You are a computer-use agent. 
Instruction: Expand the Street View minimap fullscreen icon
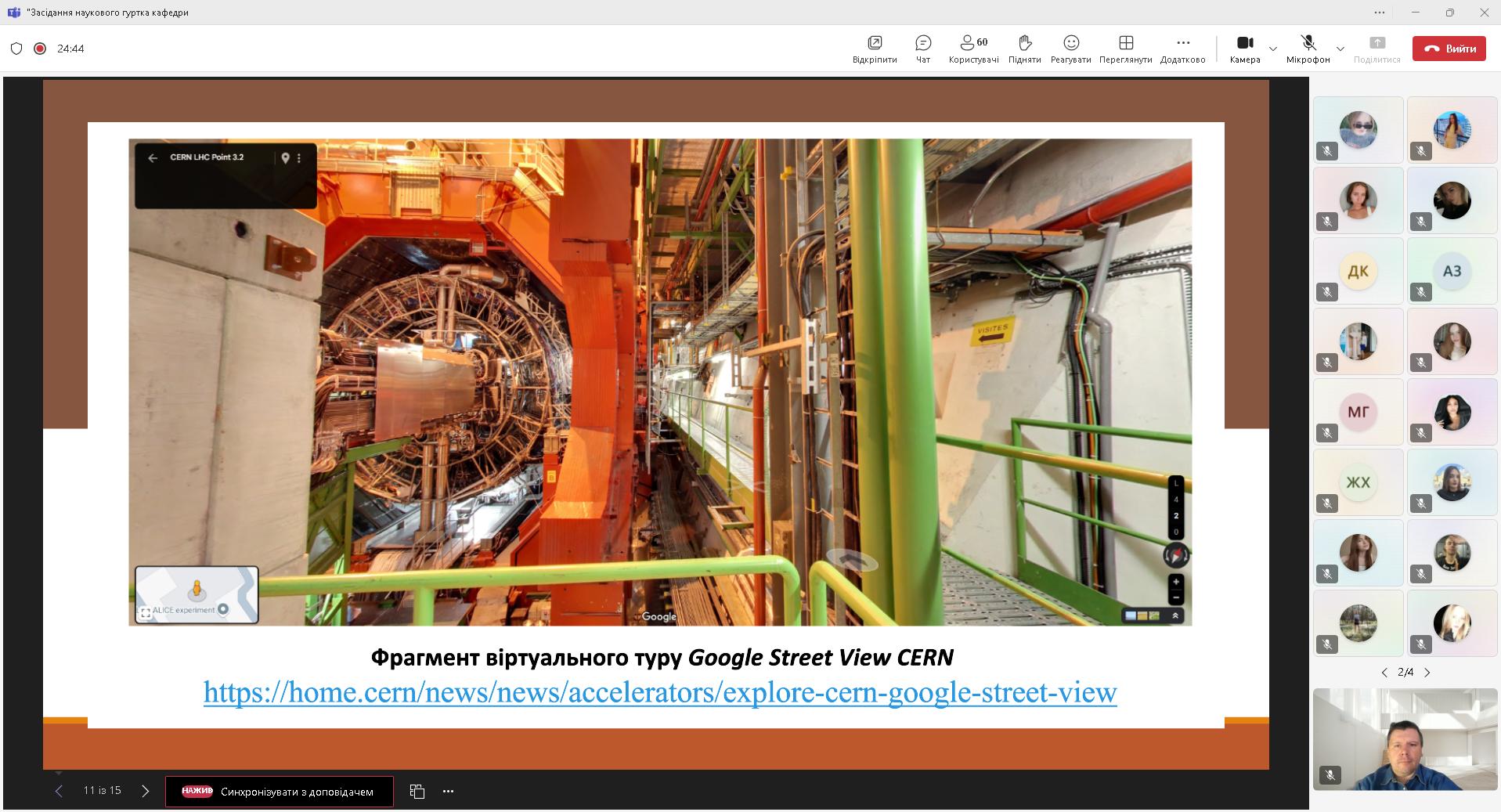146,613
